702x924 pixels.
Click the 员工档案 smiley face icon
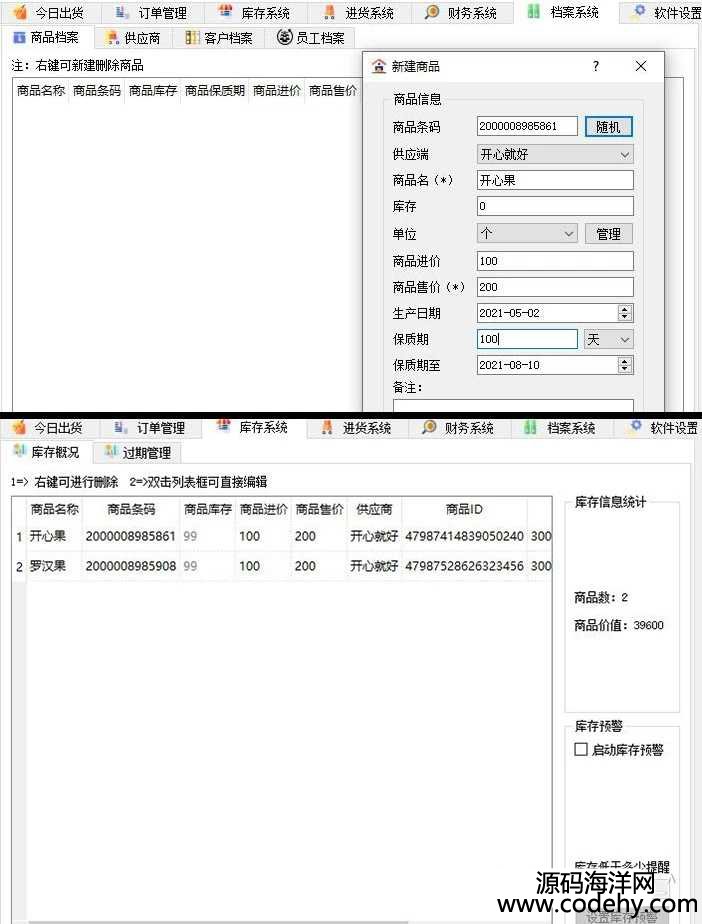(x=285, y=38)
